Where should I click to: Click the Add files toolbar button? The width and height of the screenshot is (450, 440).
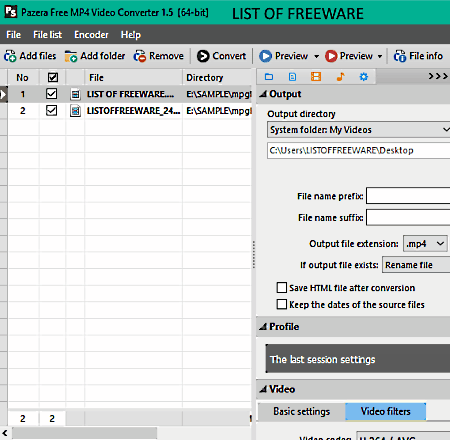(x=30, y=56)
